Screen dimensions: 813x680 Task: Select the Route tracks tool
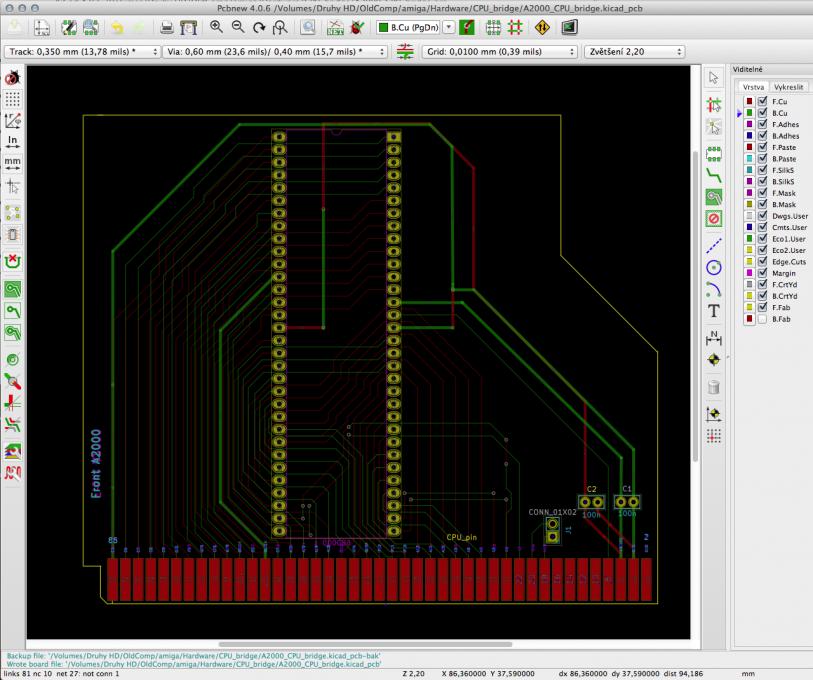[714, 173]
